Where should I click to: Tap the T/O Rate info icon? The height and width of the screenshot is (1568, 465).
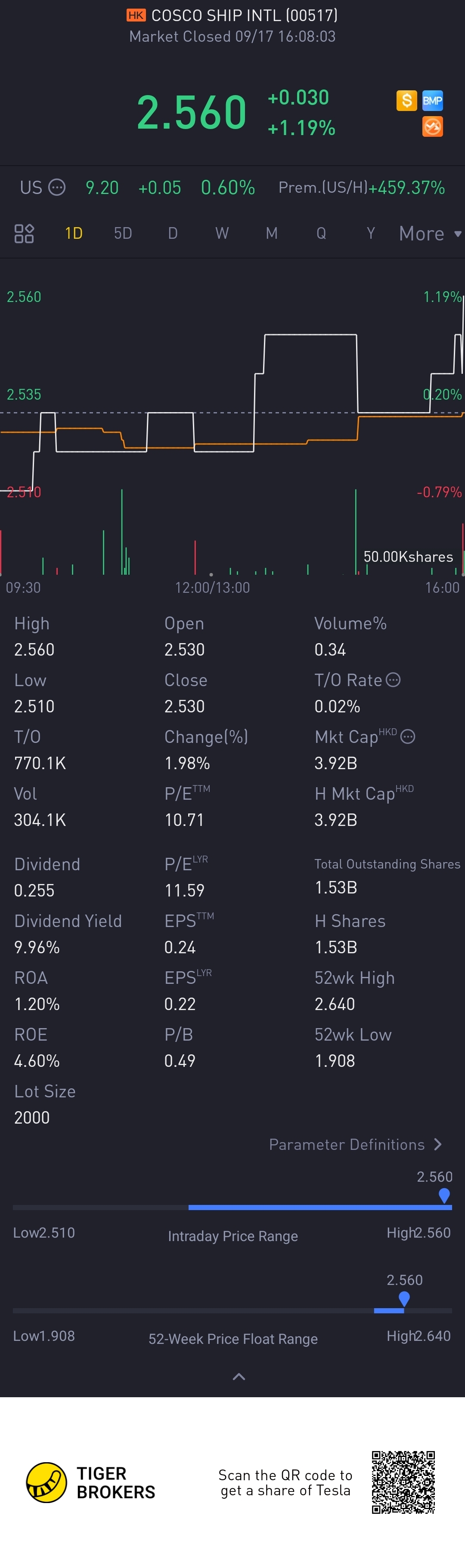[394, 679]
